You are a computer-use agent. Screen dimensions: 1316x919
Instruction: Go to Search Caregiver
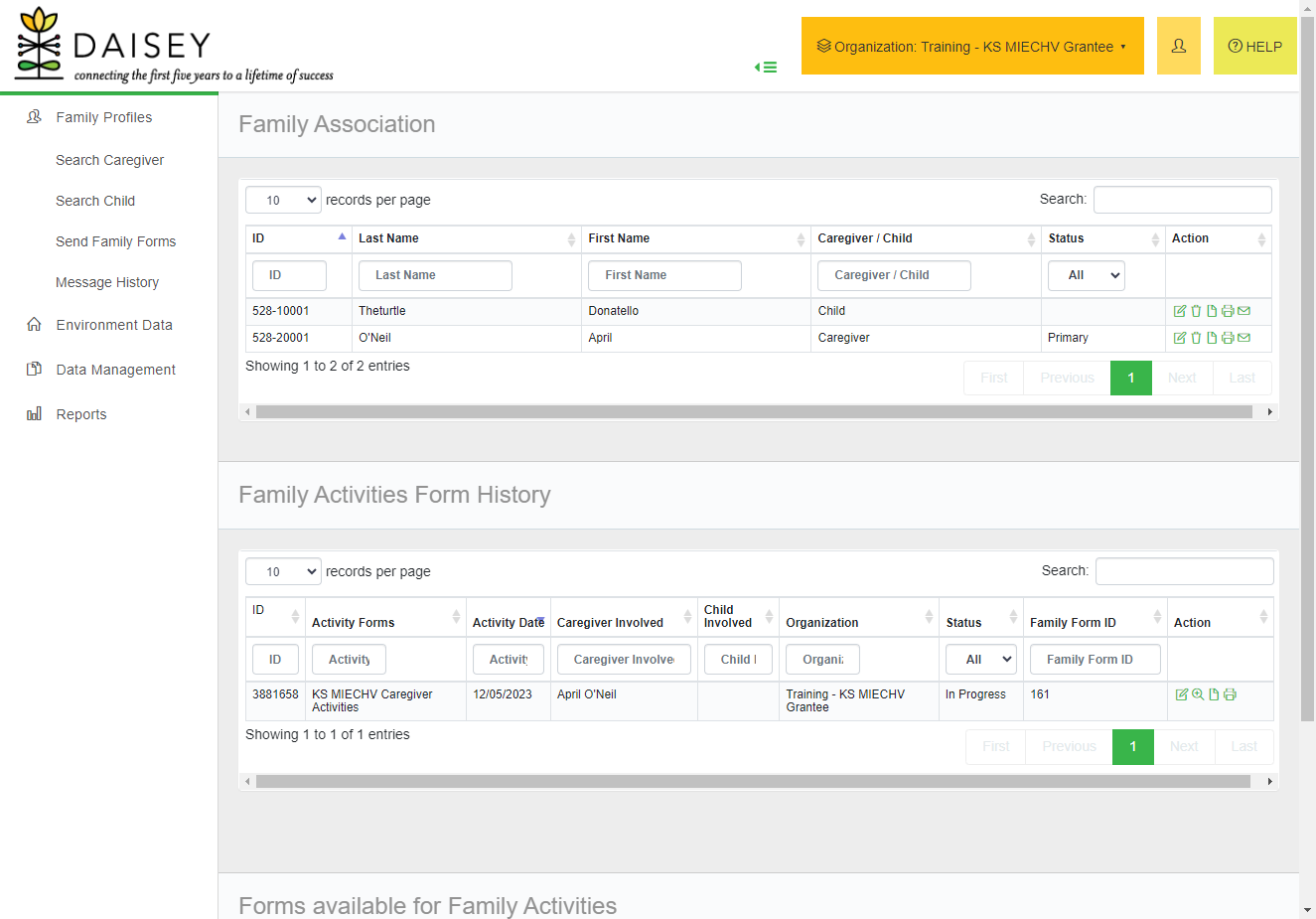[110, 160]
